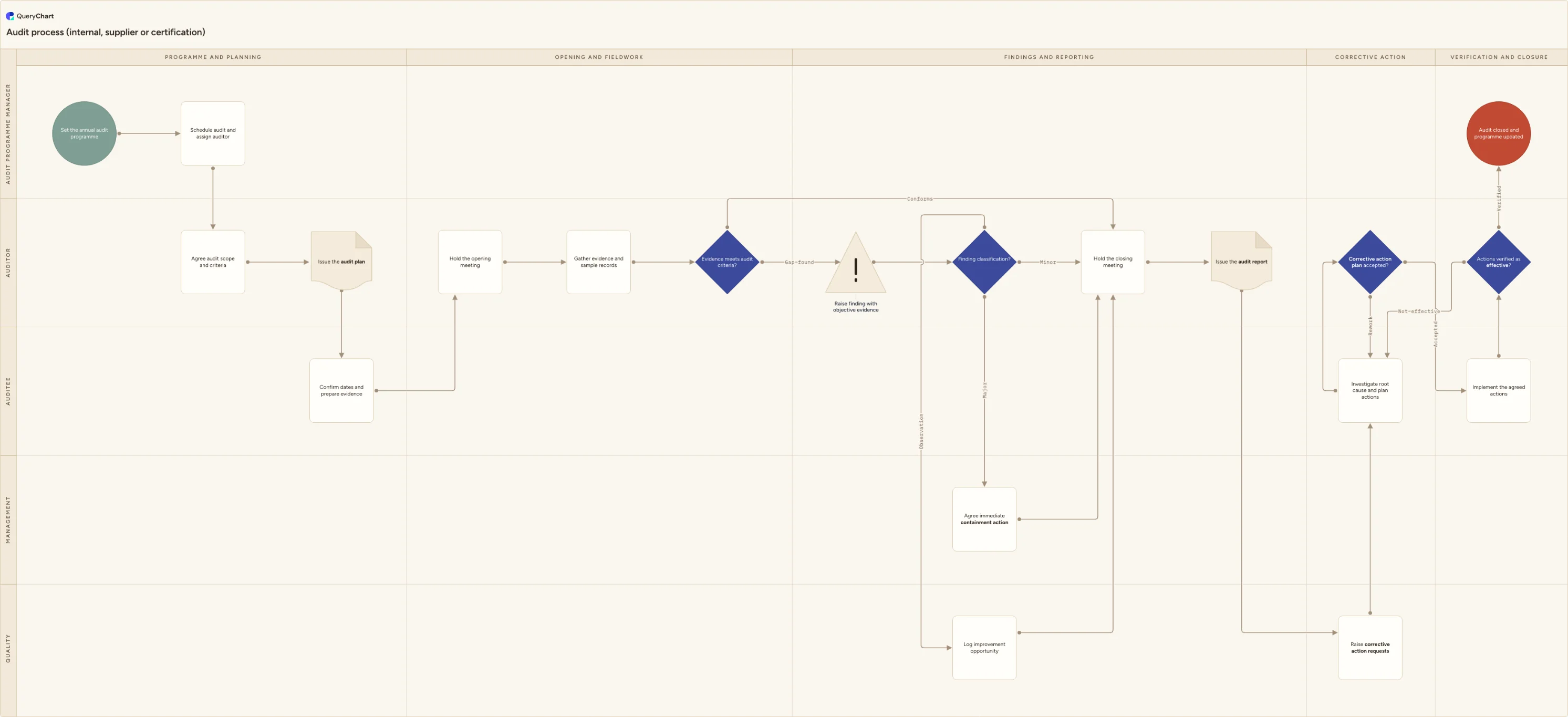1568x717 pixels.
Task: Select the warning triangle finding icon
Action: [855, 263]
